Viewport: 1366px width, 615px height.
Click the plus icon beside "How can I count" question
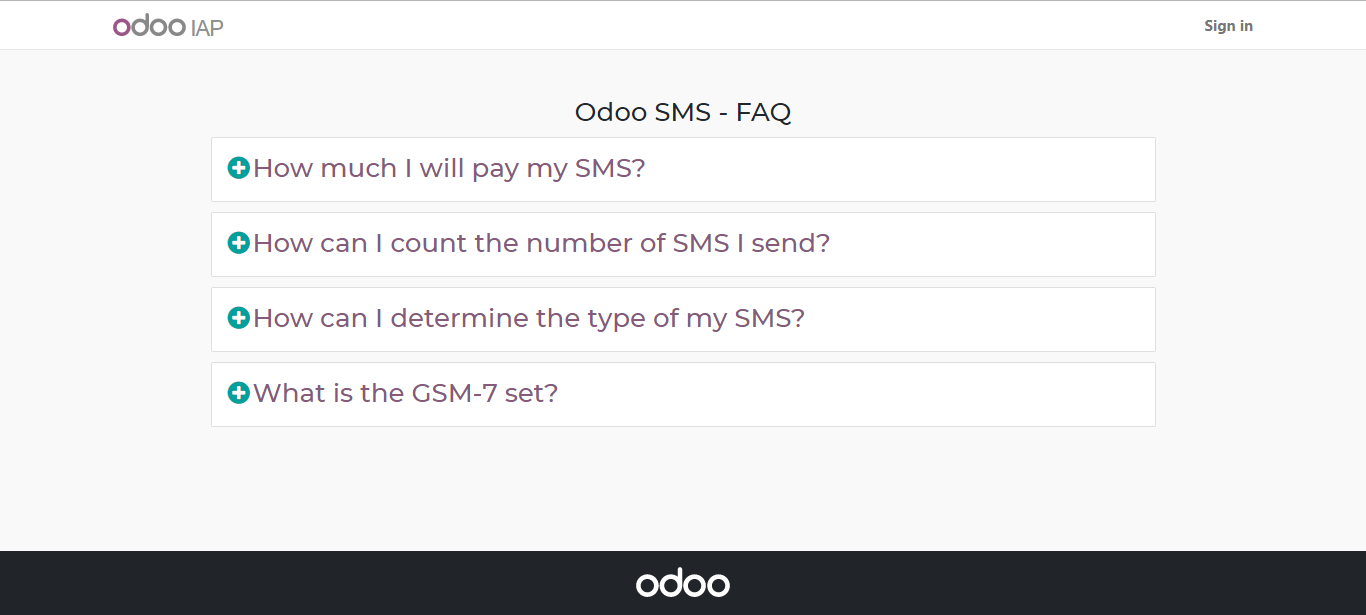click(x=238, y=243)
